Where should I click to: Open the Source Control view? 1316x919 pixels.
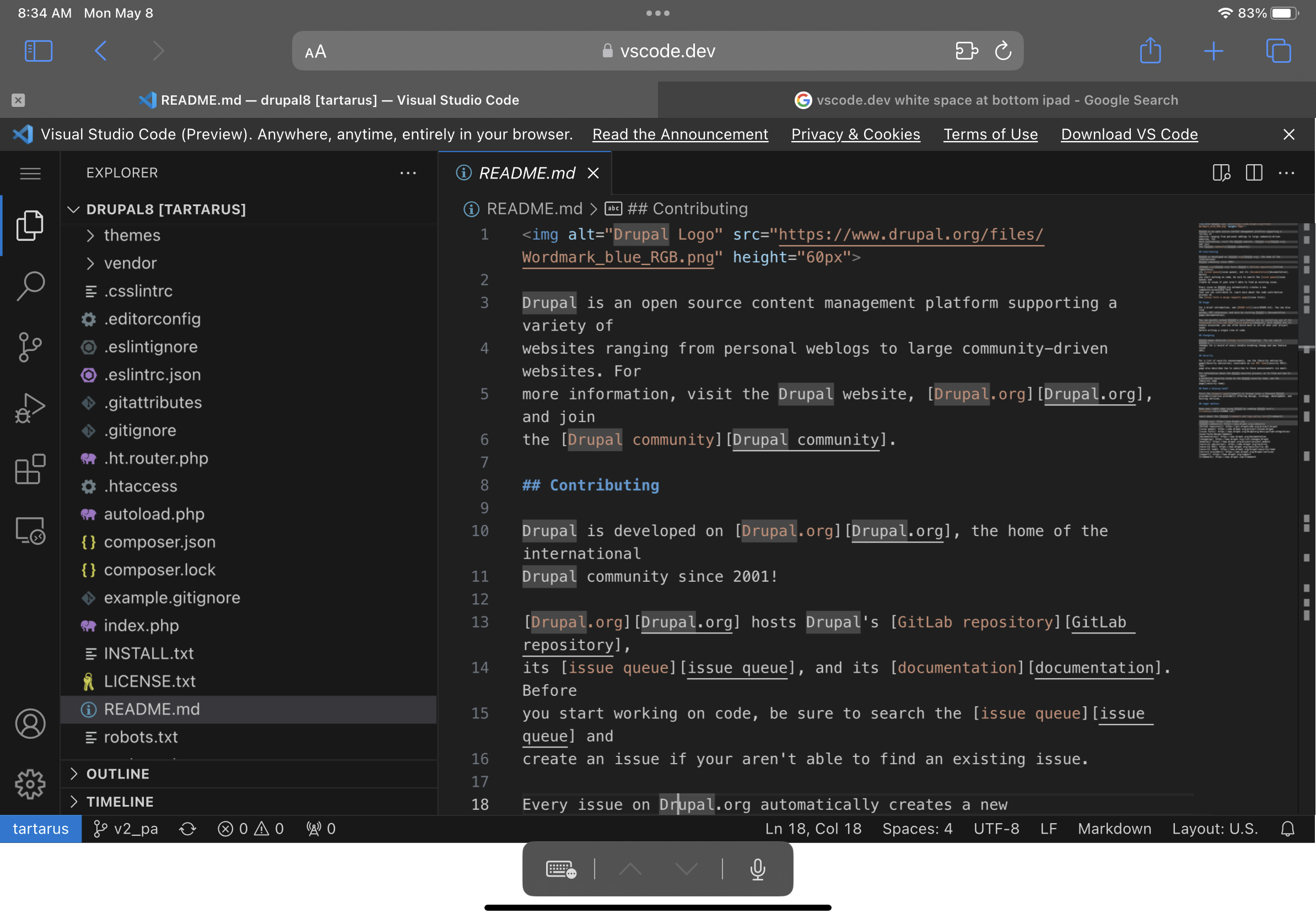(x=30, y=347)
